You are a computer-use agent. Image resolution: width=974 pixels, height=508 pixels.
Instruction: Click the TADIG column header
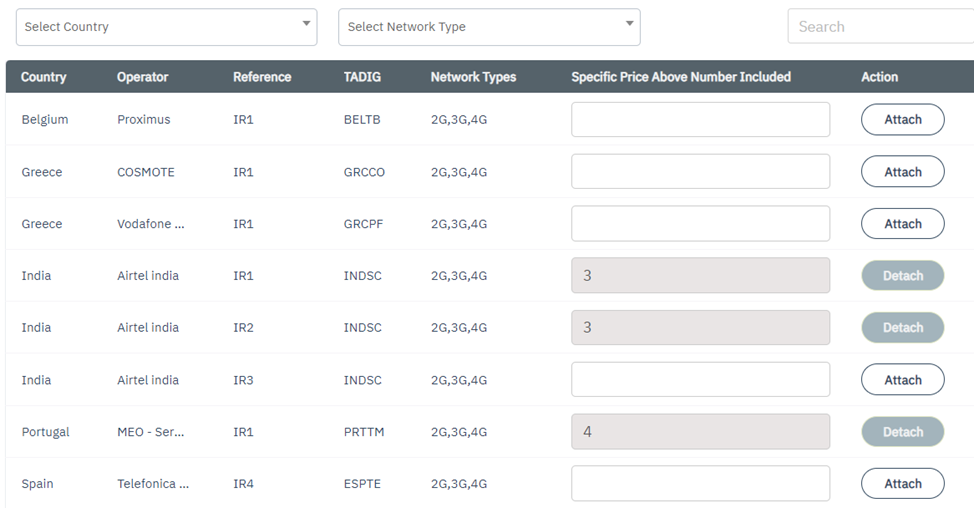(x=362, y=77)
